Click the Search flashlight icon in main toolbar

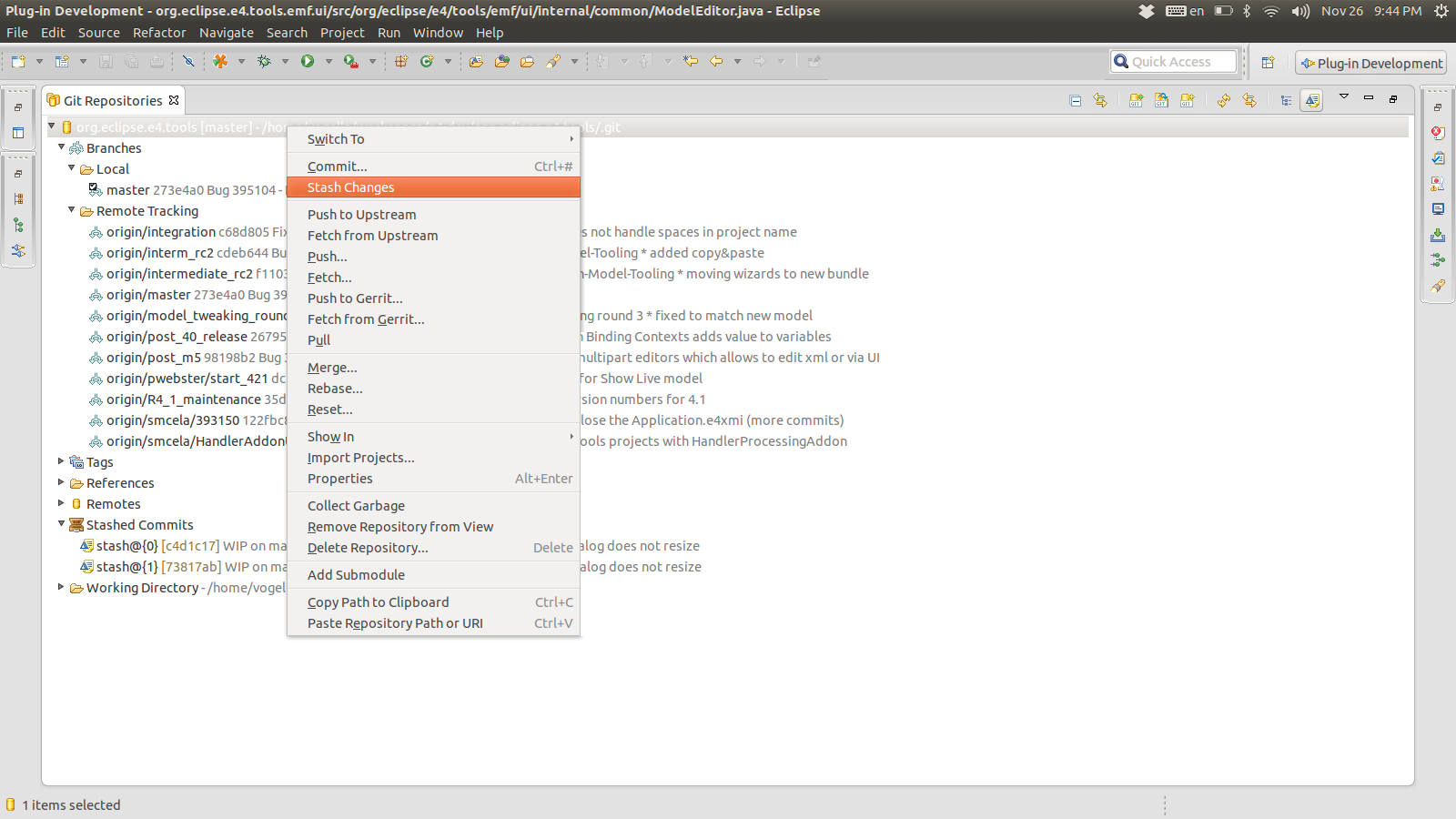(553, 61)
